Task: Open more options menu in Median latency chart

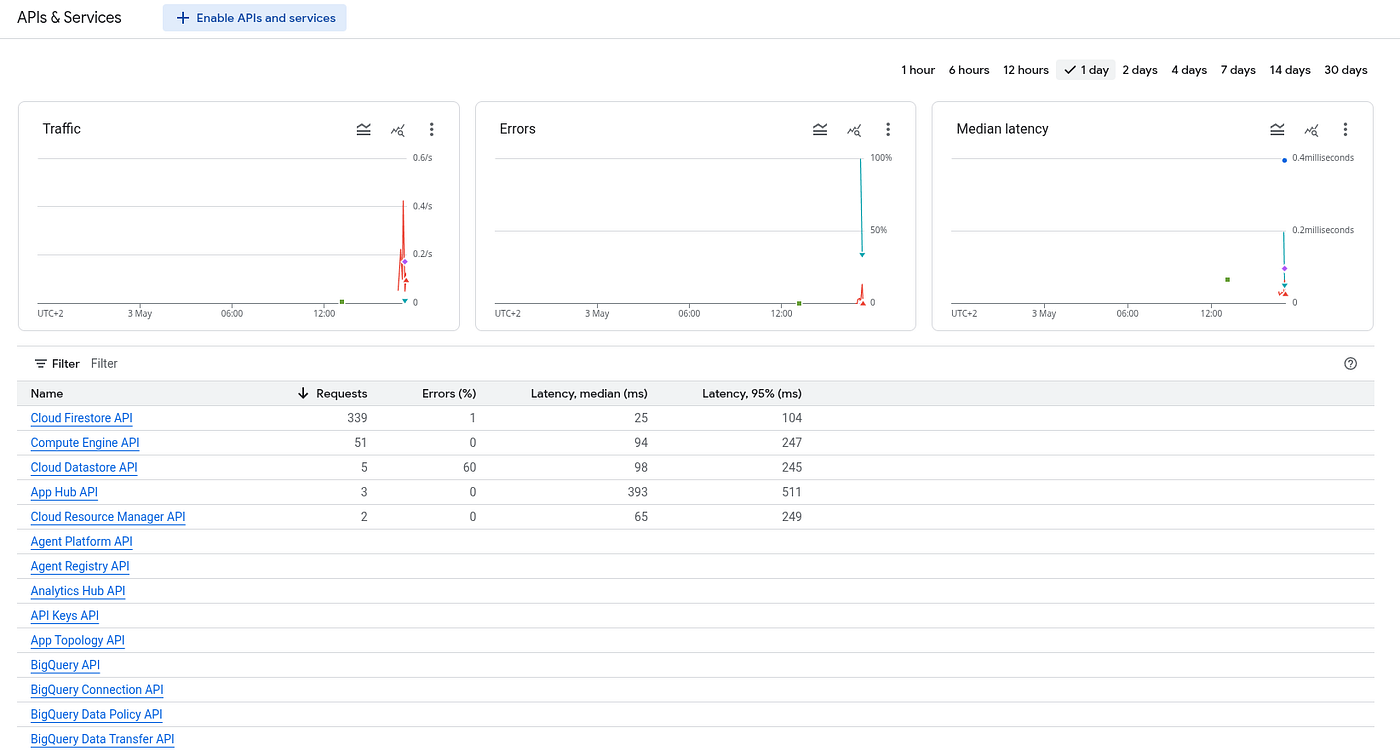Action: 1345,129
